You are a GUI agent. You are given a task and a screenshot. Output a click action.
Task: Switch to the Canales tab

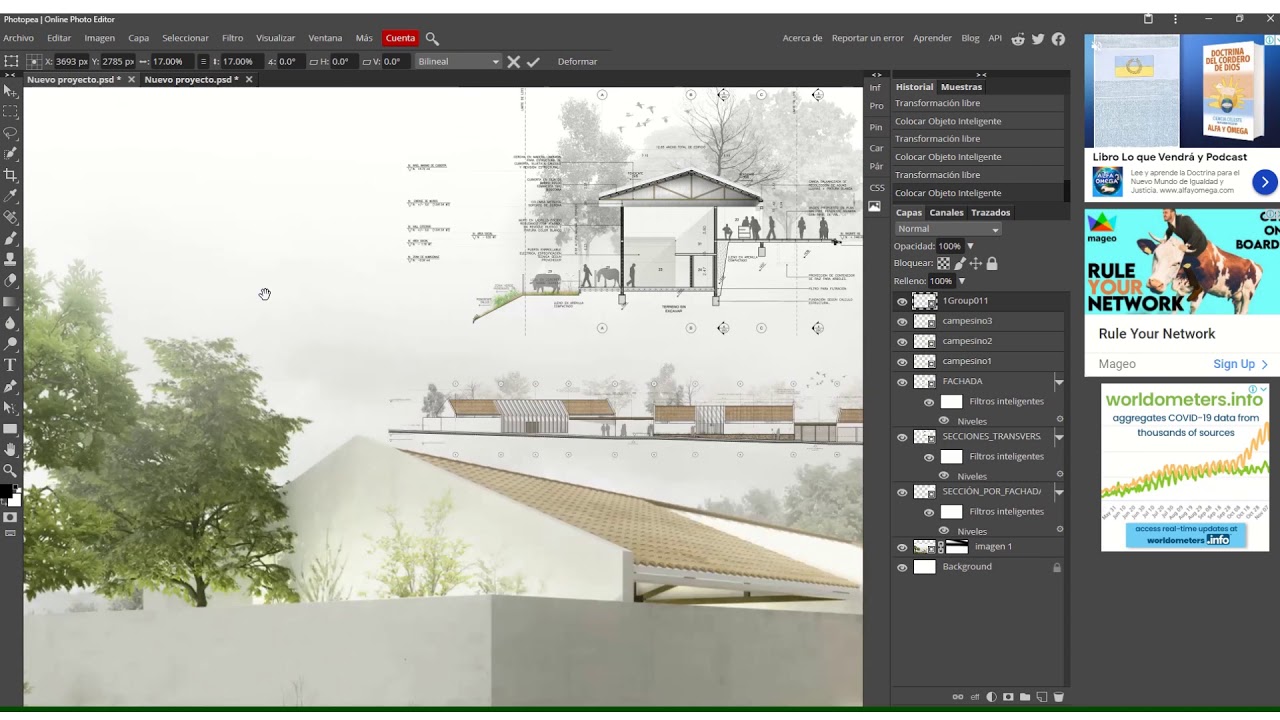[946, 212]
